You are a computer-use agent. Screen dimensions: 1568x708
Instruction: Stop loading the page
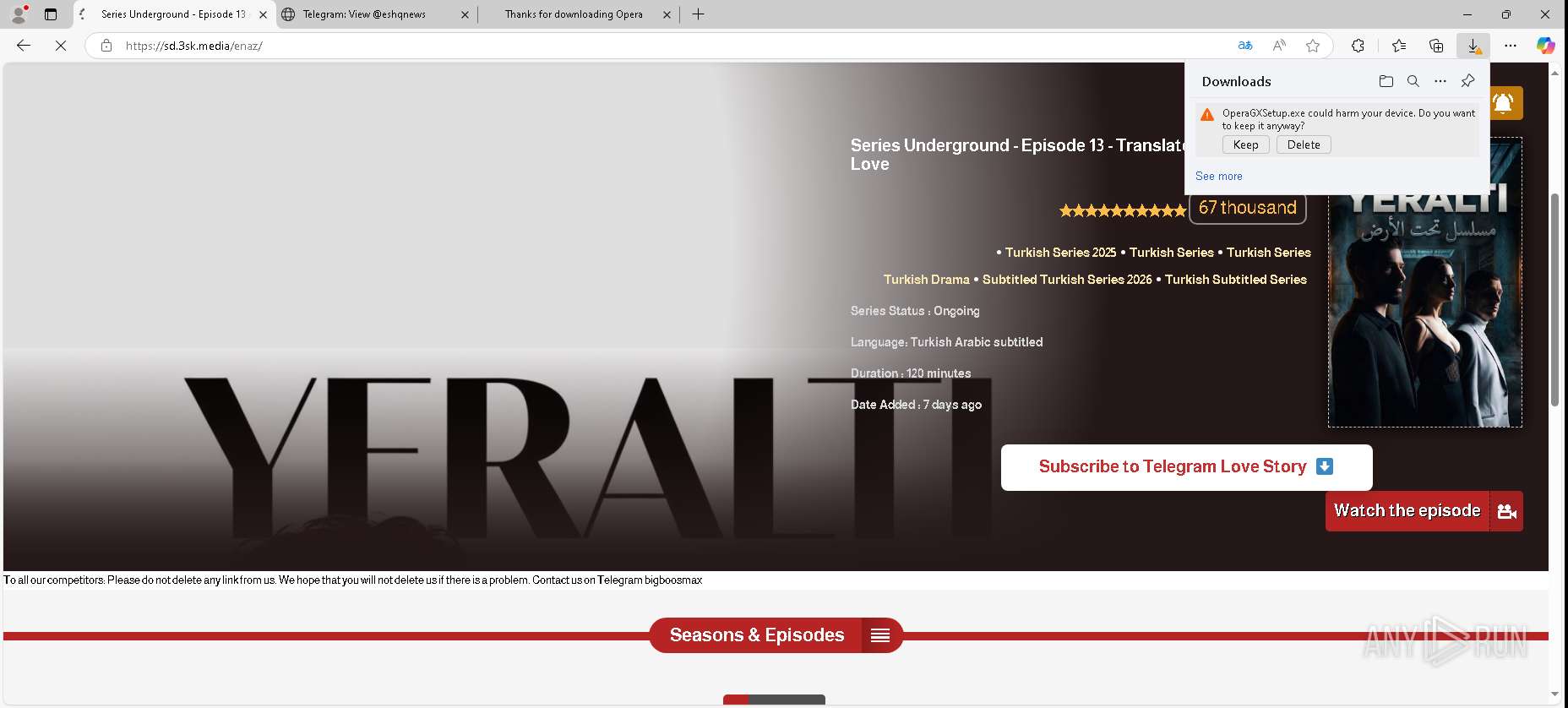click(61, 46)
